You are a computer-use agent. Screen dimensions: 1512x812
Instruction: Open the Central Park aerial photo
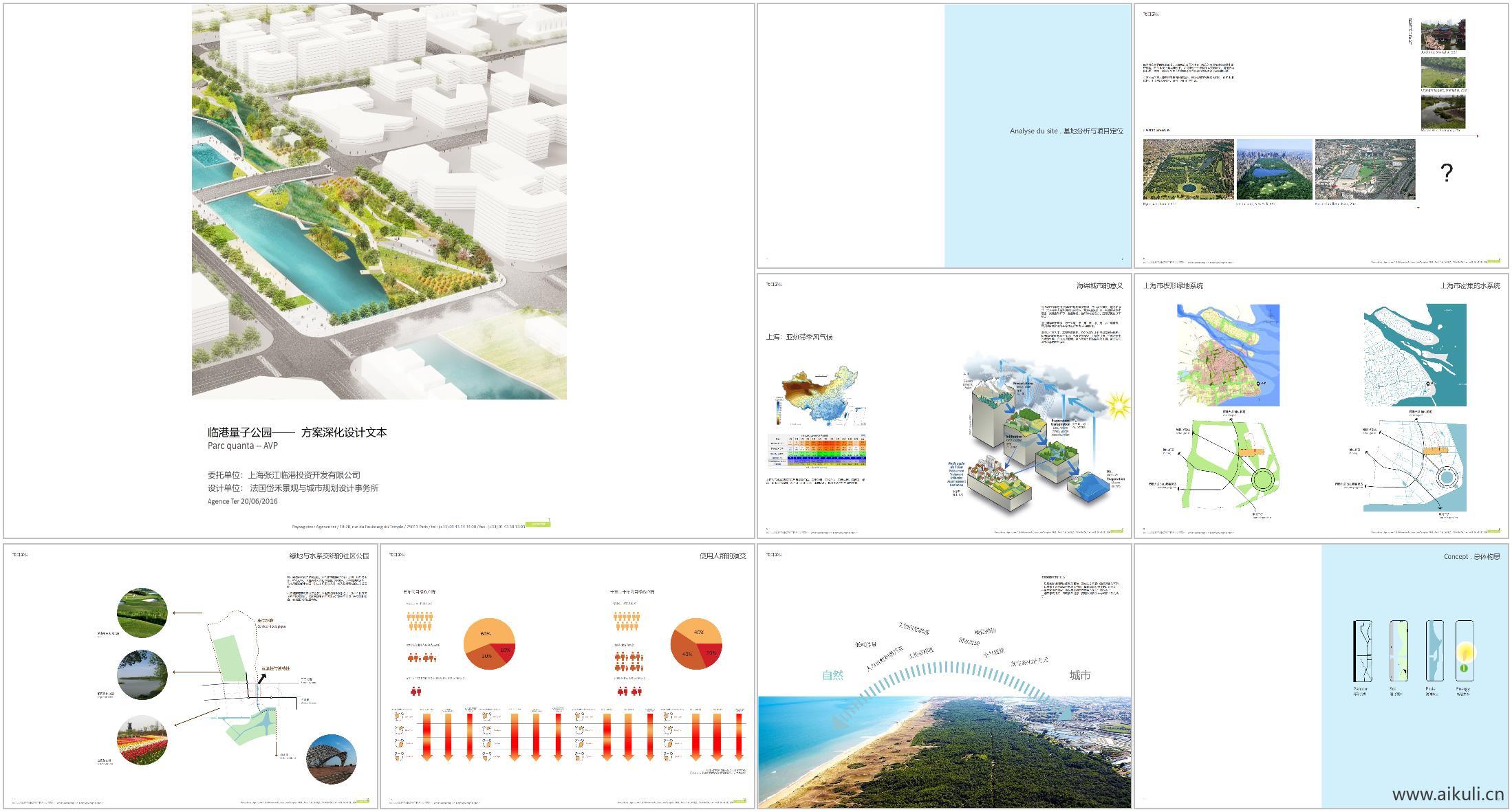[x=1274, y=170]
